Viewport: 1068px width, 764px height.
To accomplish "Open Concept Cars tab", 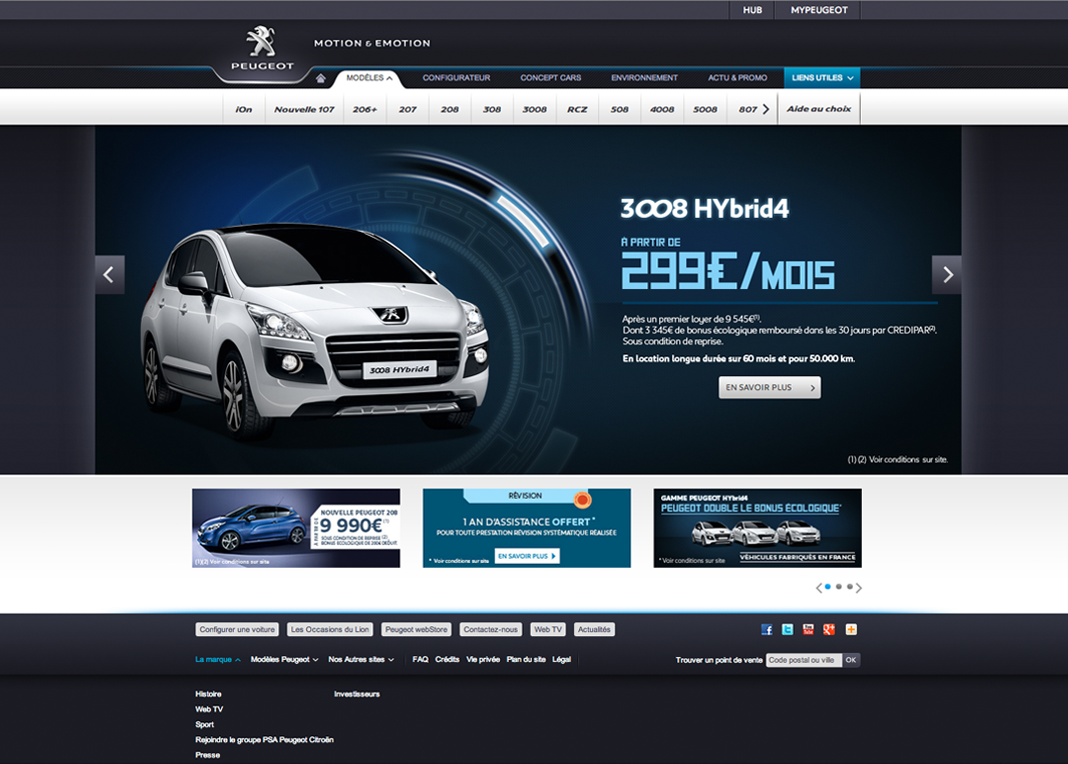I will [x=550, y=78].
